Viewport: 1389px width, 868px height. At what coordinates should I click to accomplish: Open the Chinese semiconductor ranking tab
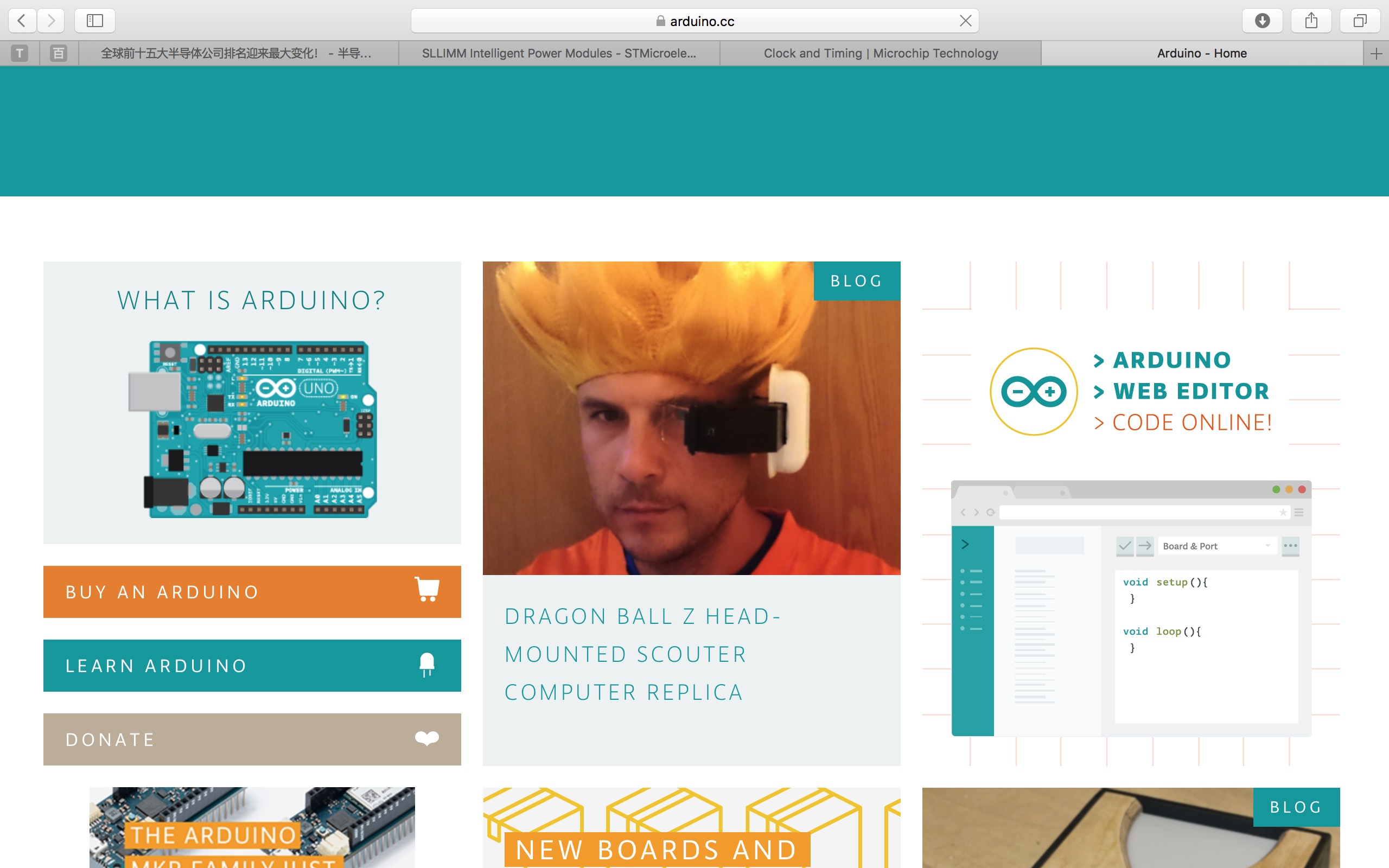(x=237, y=53)
